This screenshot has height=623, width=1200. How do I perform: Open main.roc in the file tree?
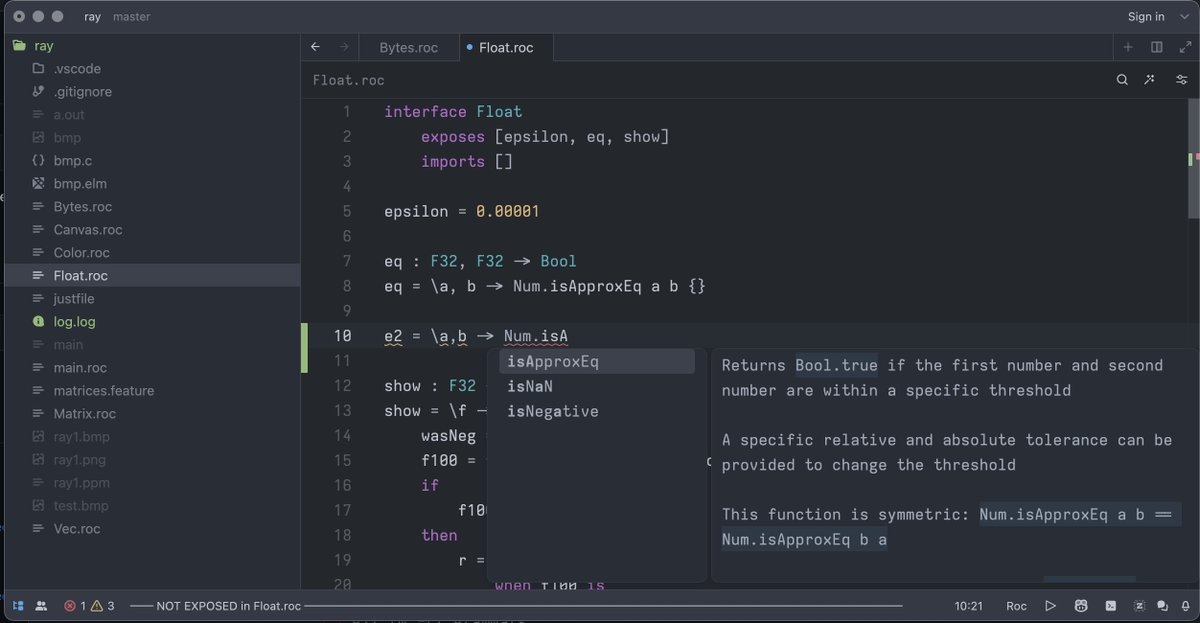[x=150, y=367]
